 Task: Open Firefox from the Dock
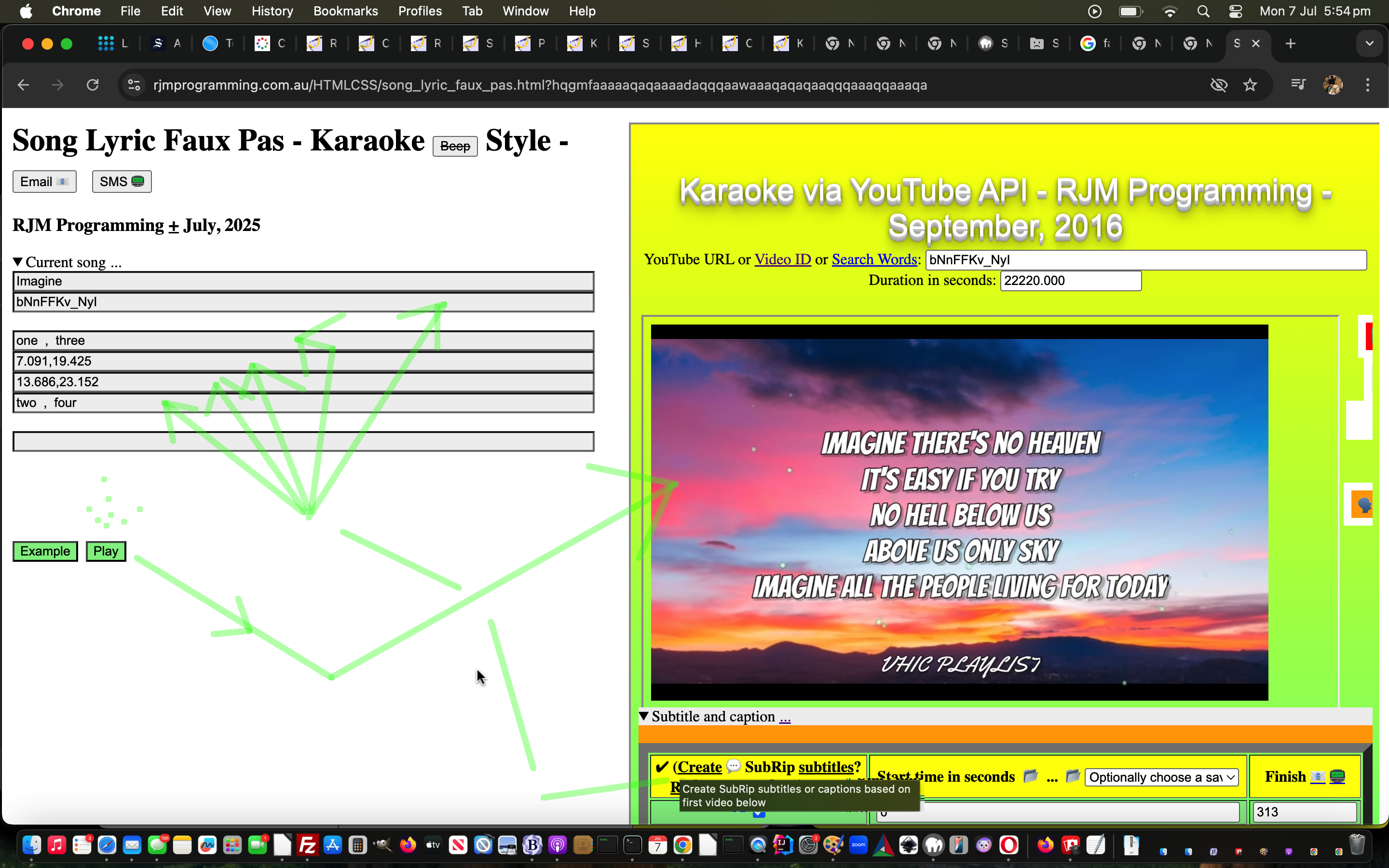(408, 845)
